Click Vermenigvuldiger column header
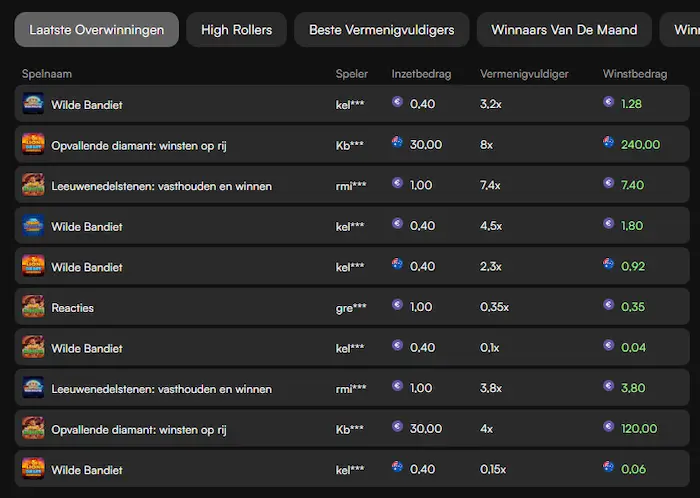This screenshot has height=498, width=700. click(x=524, y=74)
